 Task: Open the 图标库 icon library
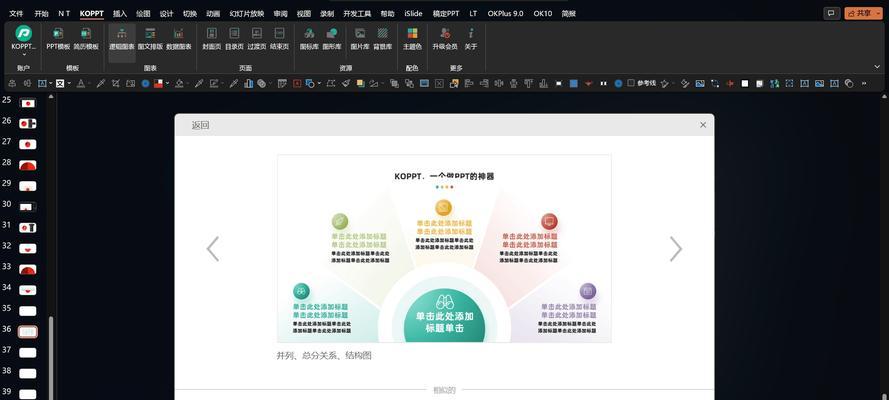pyautogui.click(x=310, y=39)
